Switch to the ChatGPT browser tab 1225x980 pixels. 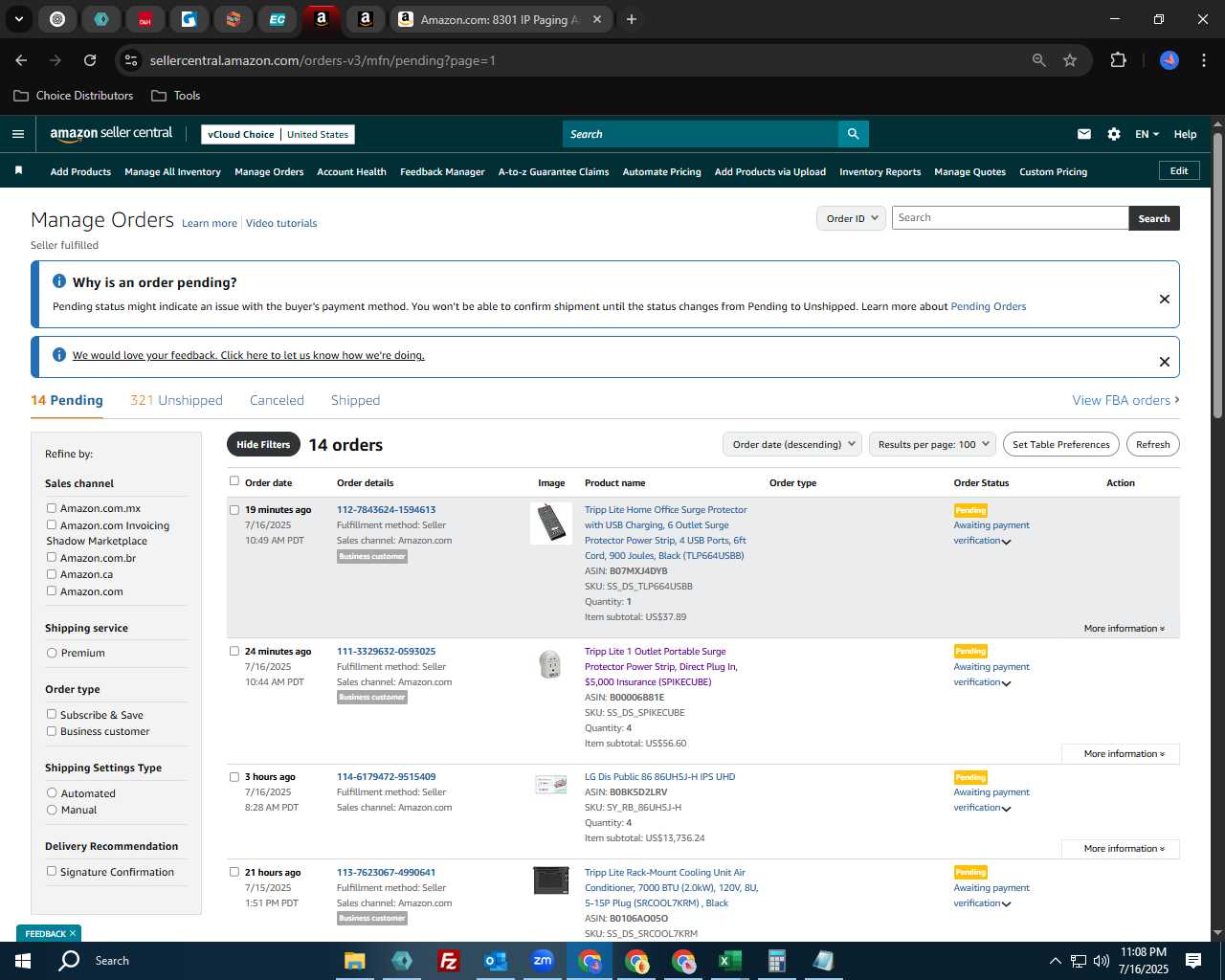pyautogui.click(x=57, y=19)
